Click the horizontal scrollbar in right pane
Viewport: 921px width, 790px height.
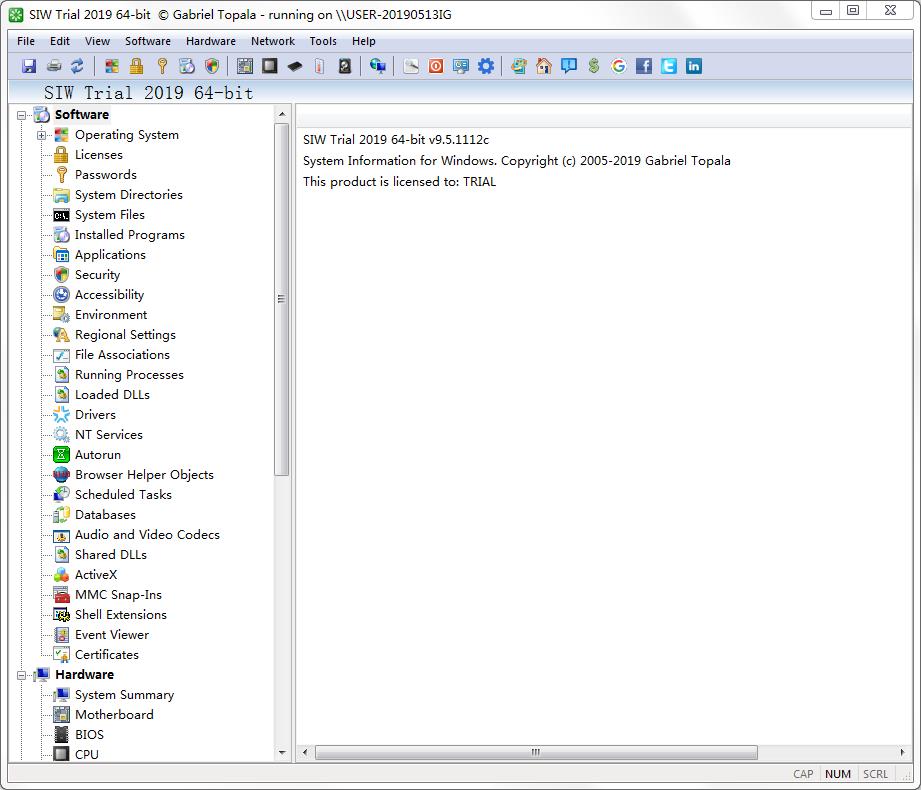pyautogui.click(x=535, y=752)
